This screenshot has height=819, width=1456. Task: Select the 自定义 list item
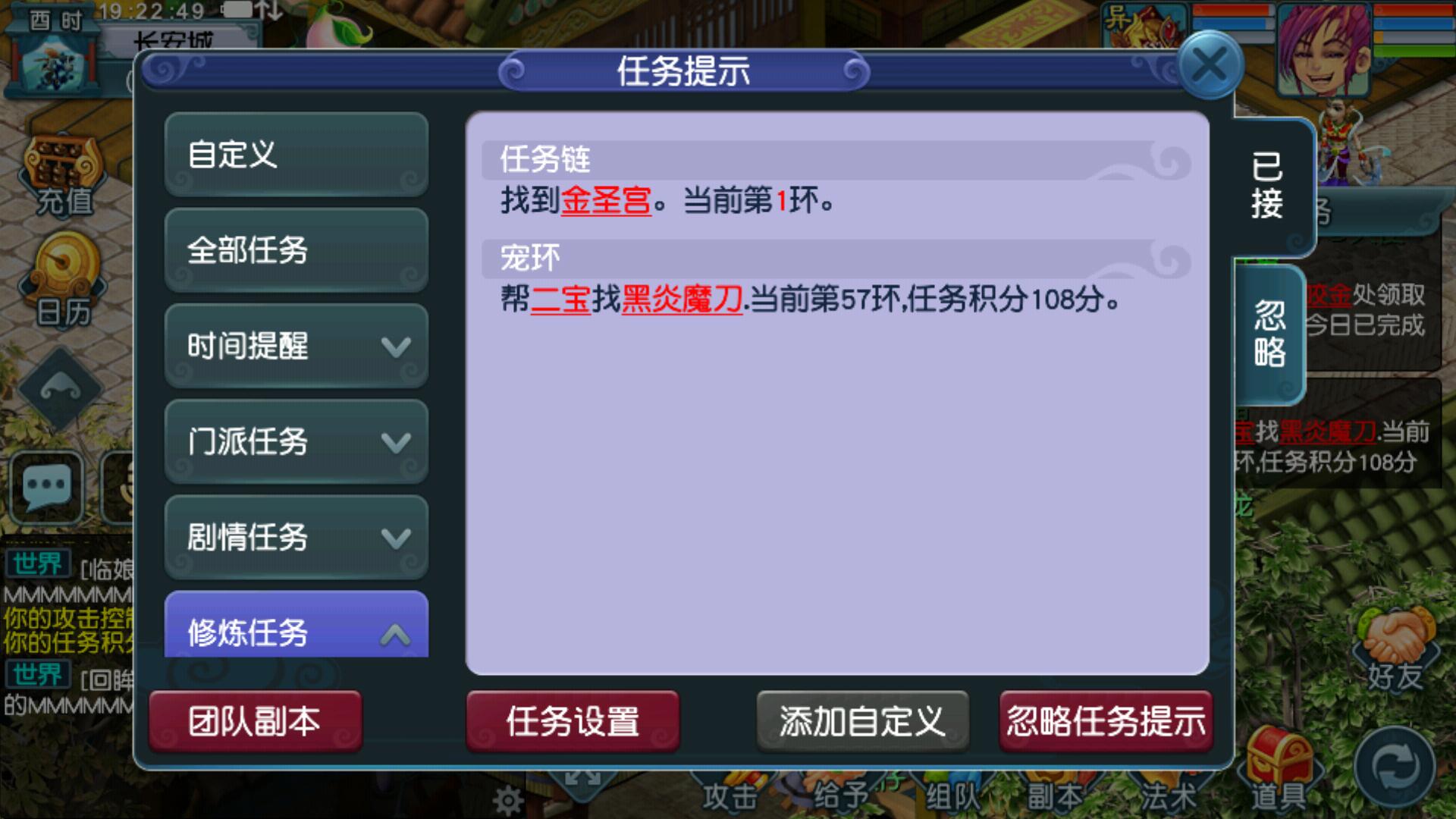pyautogui.click(x=297, y=155)
